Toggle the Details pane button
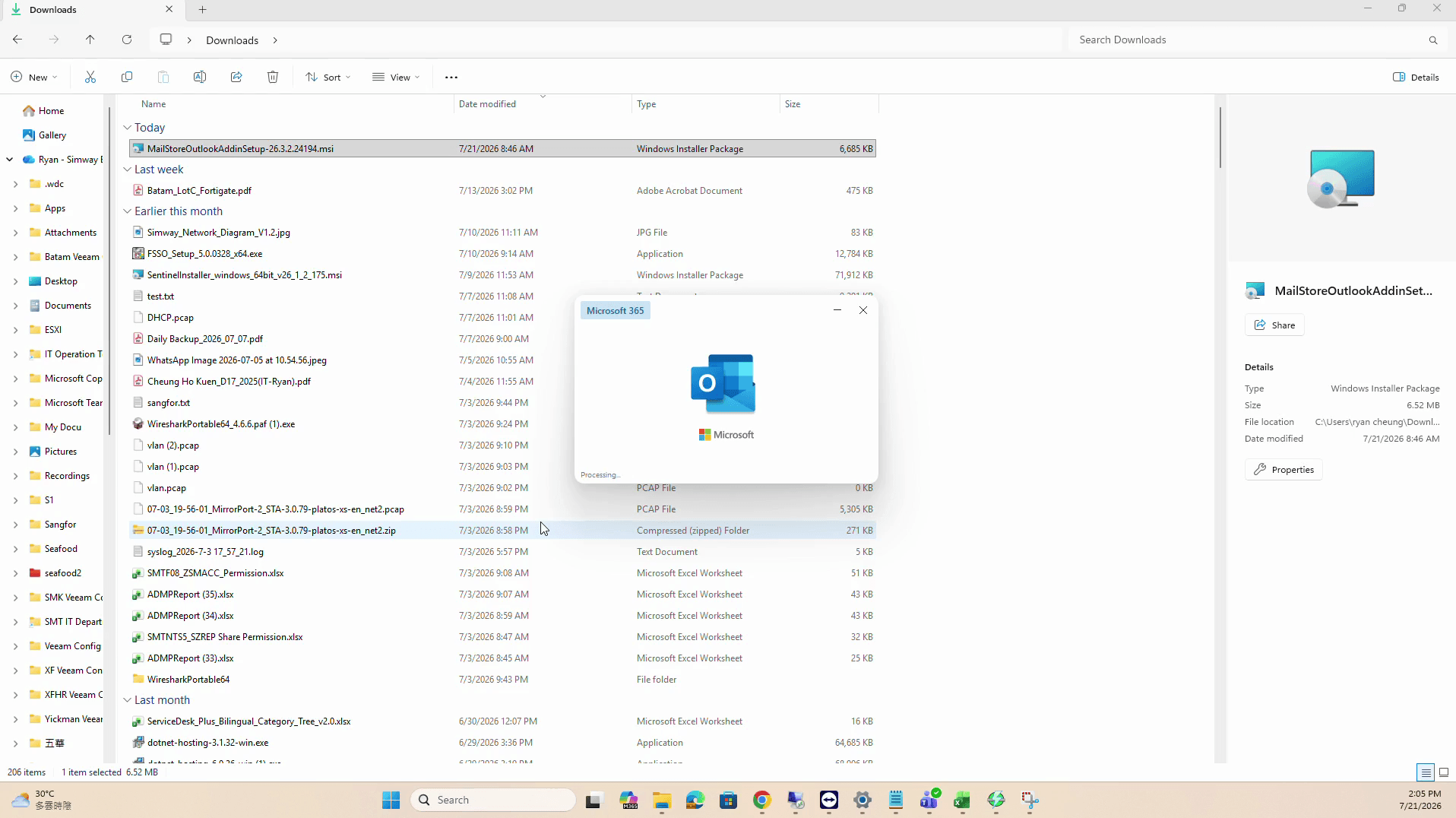This screenshot has width=1456, height=818. 1416,77
